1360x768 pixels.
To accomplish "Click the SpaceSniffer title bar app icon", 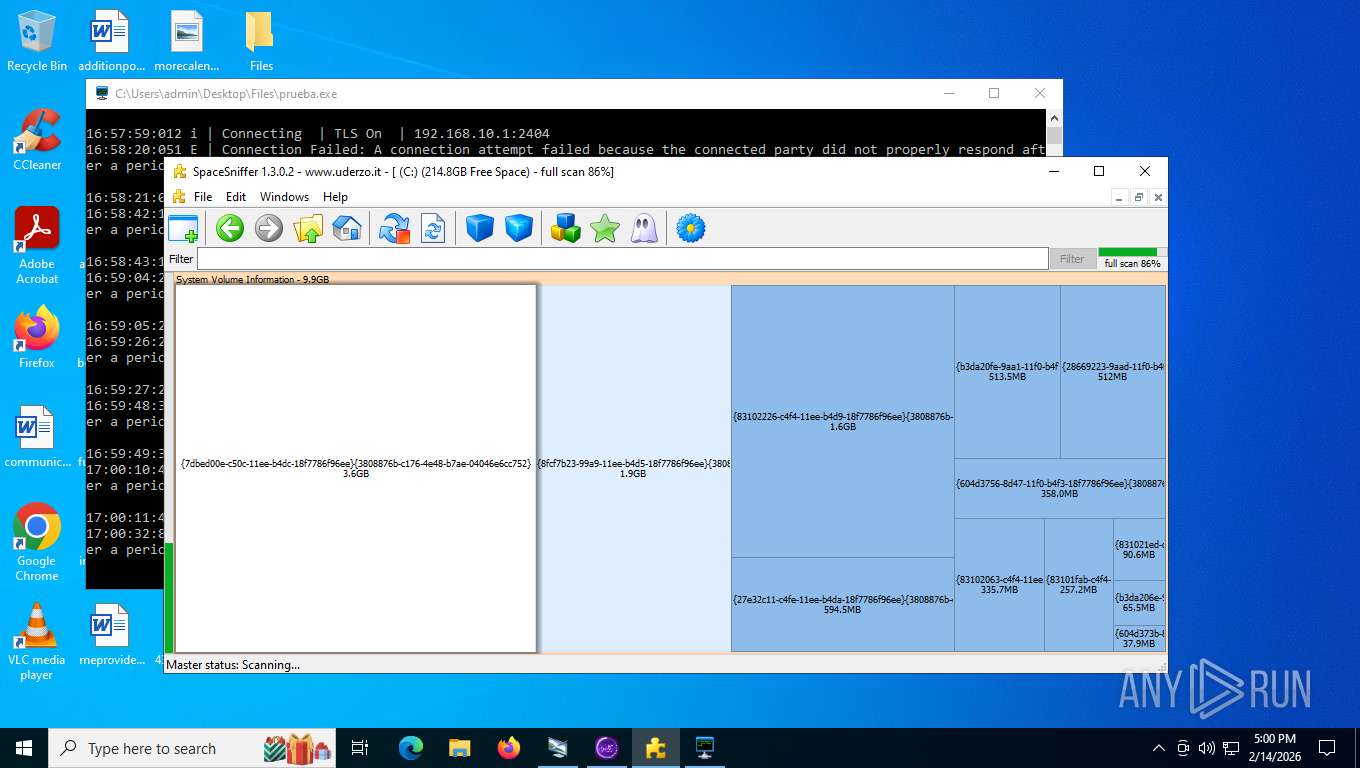I will click(180, 171).
